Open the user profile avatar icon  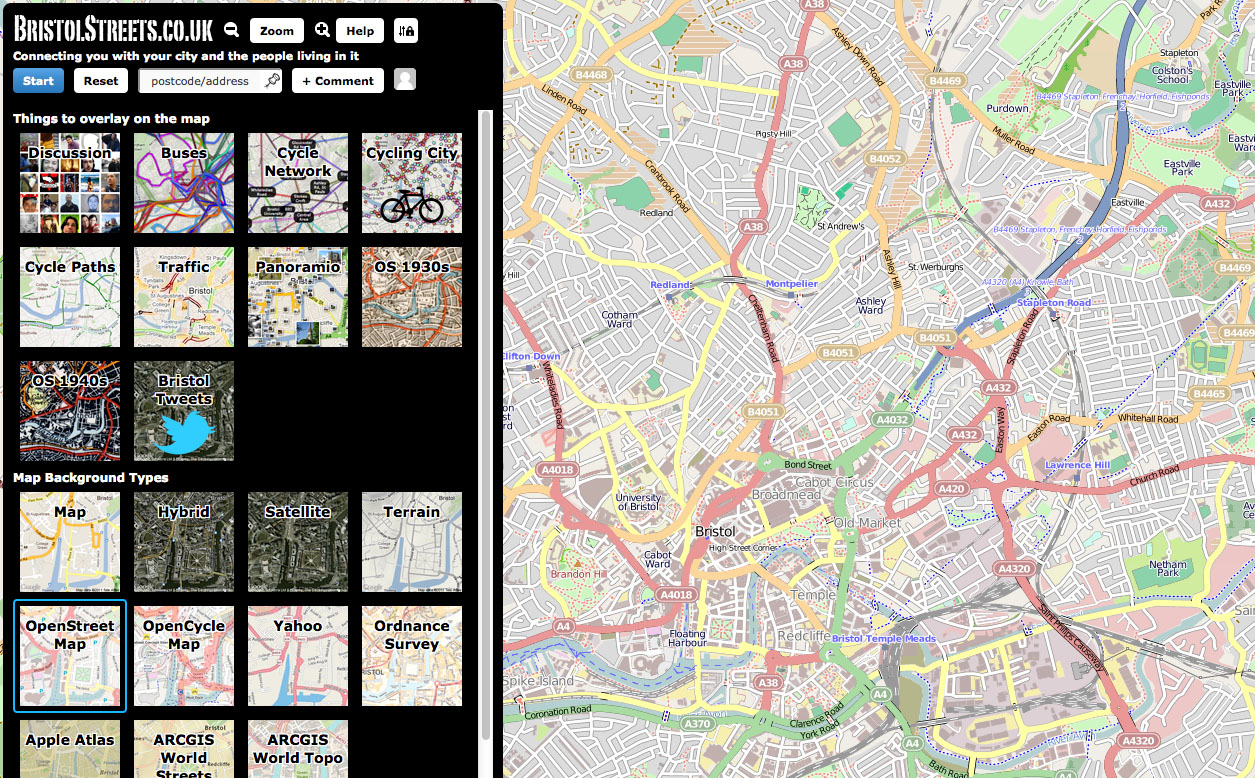tap(405, 80)
